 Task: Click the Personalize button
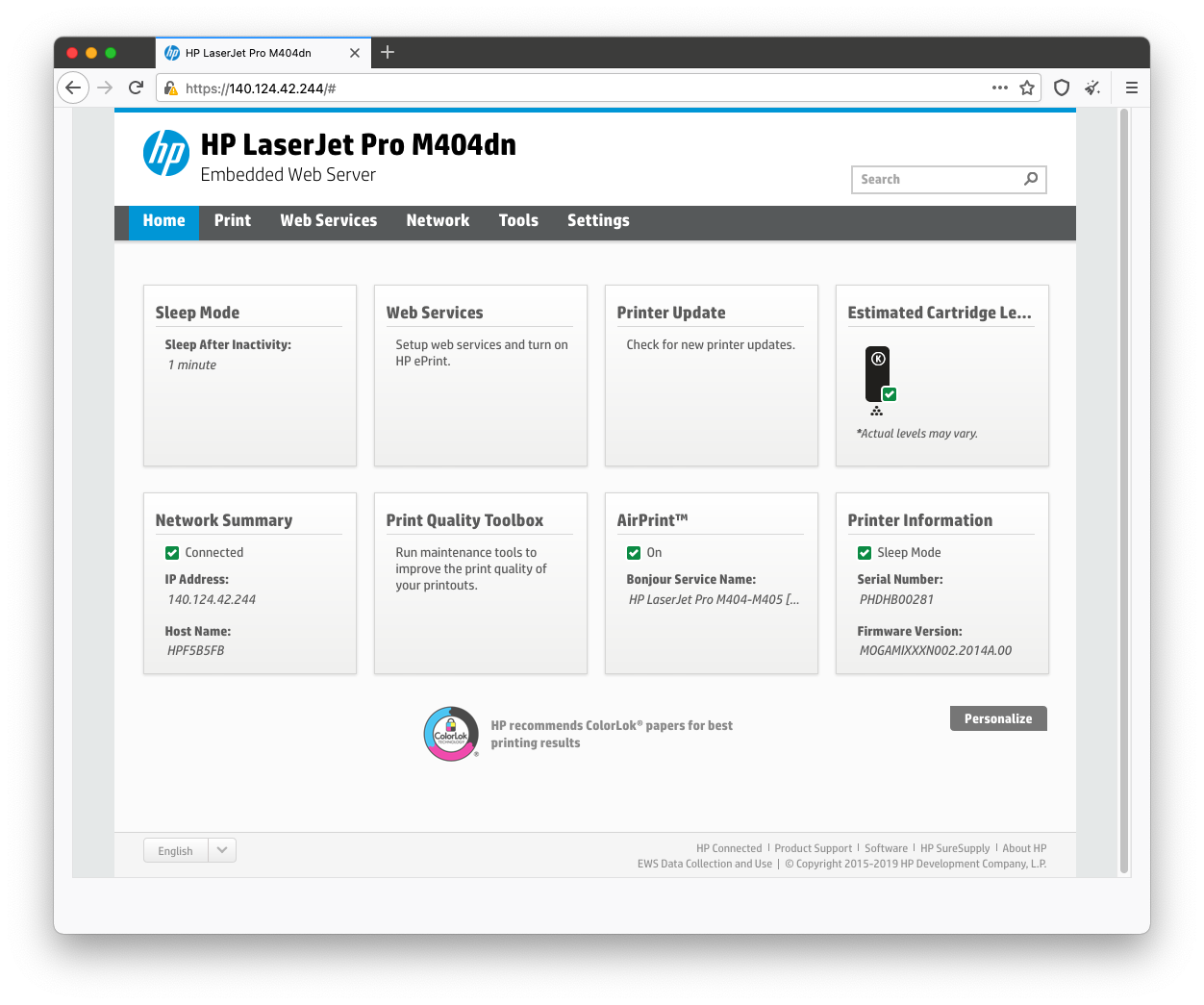click(x=998, y=718)
